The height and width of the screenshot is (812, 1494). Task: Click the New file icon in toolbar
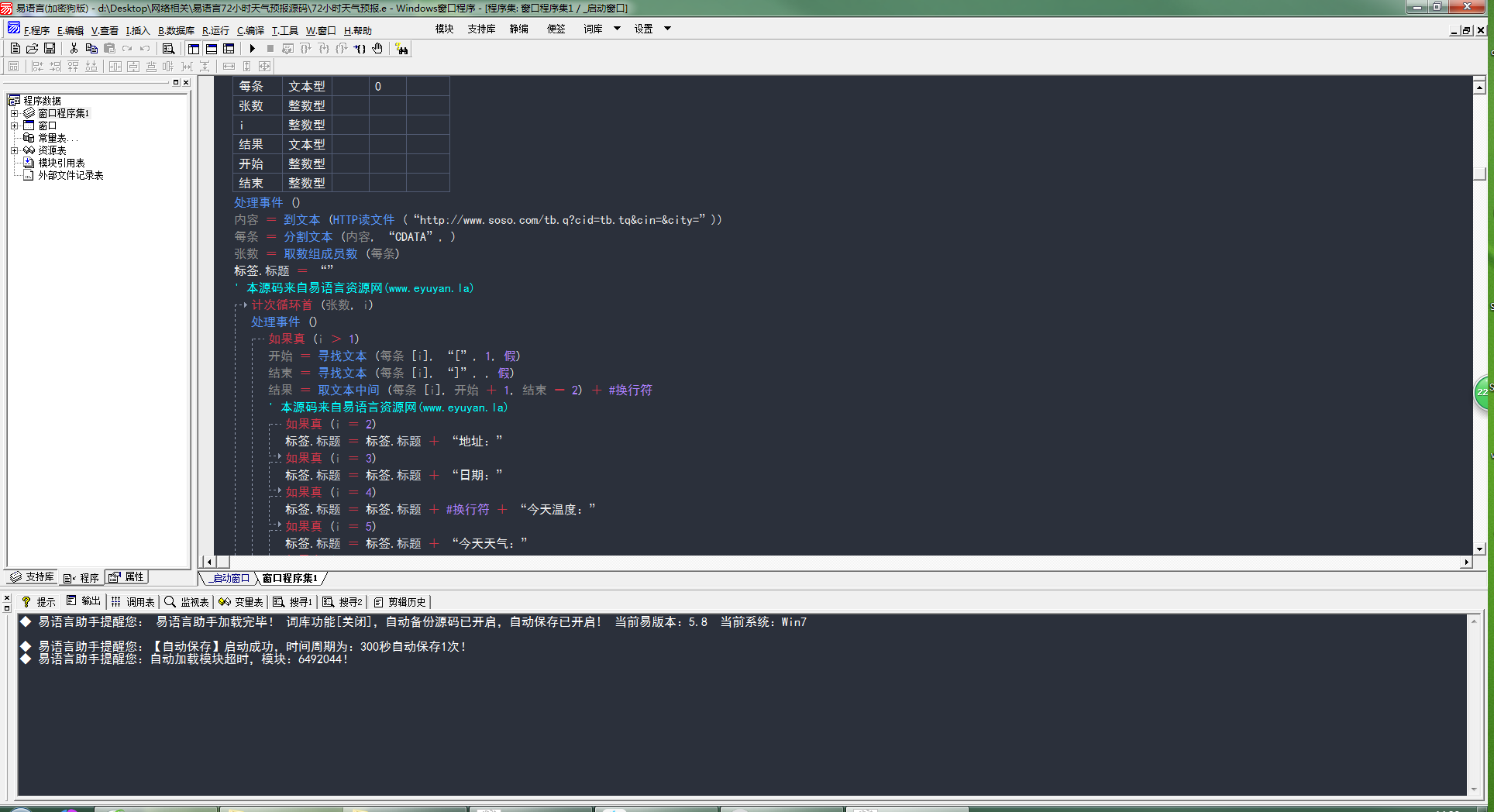[15, 48]
